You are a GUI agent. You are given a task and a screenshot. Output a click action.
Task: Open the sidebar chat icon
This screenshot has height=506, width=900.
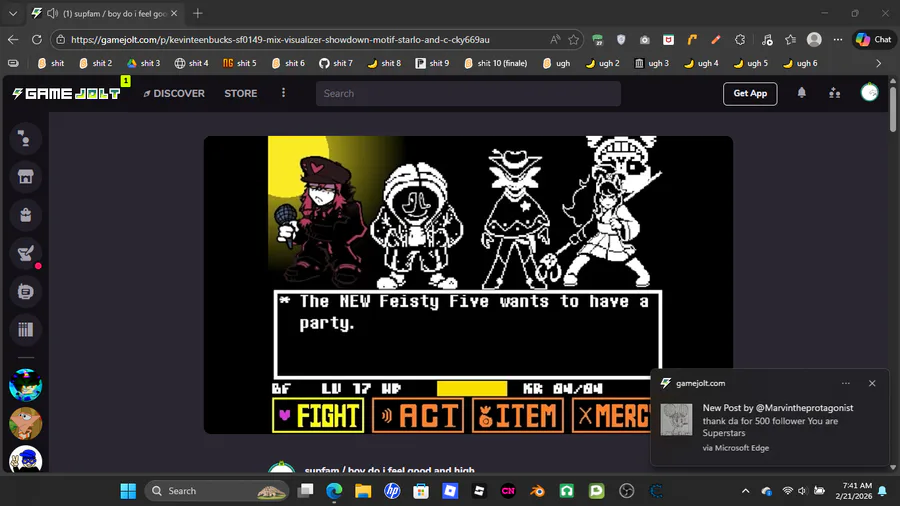25,292
